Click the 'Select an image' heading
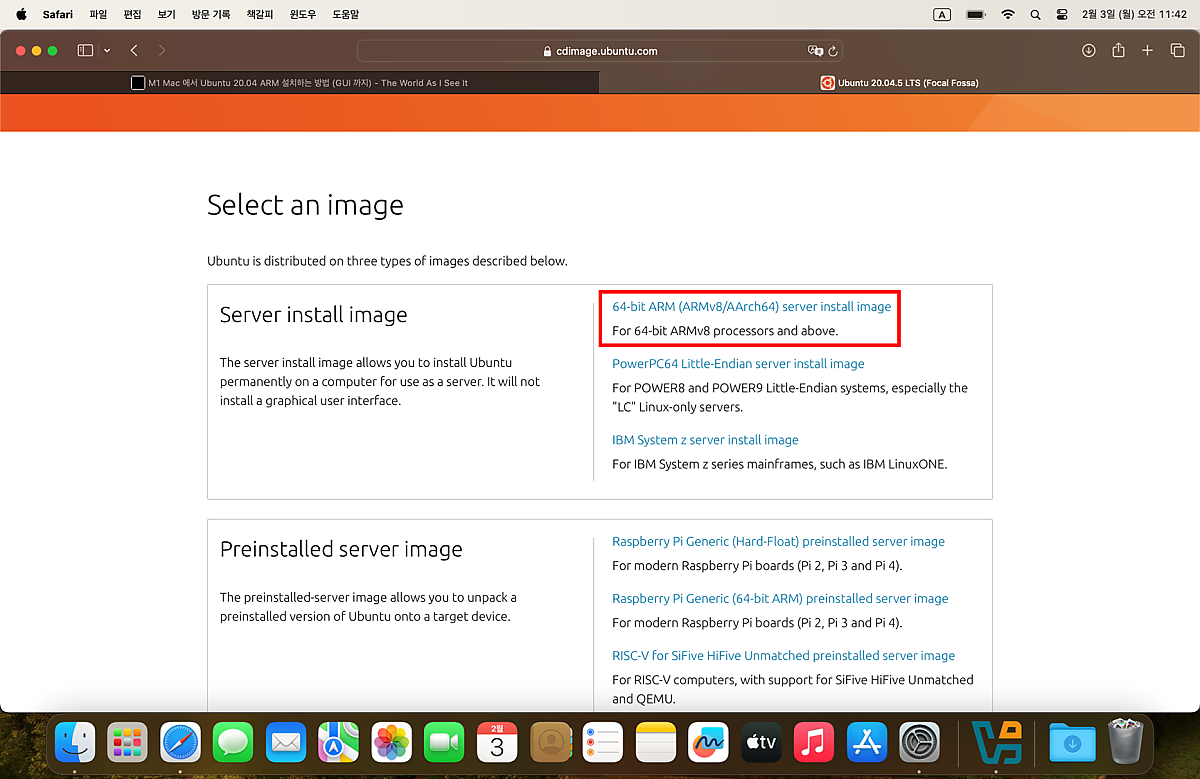The image size is (1200, 779). point(305,206)
